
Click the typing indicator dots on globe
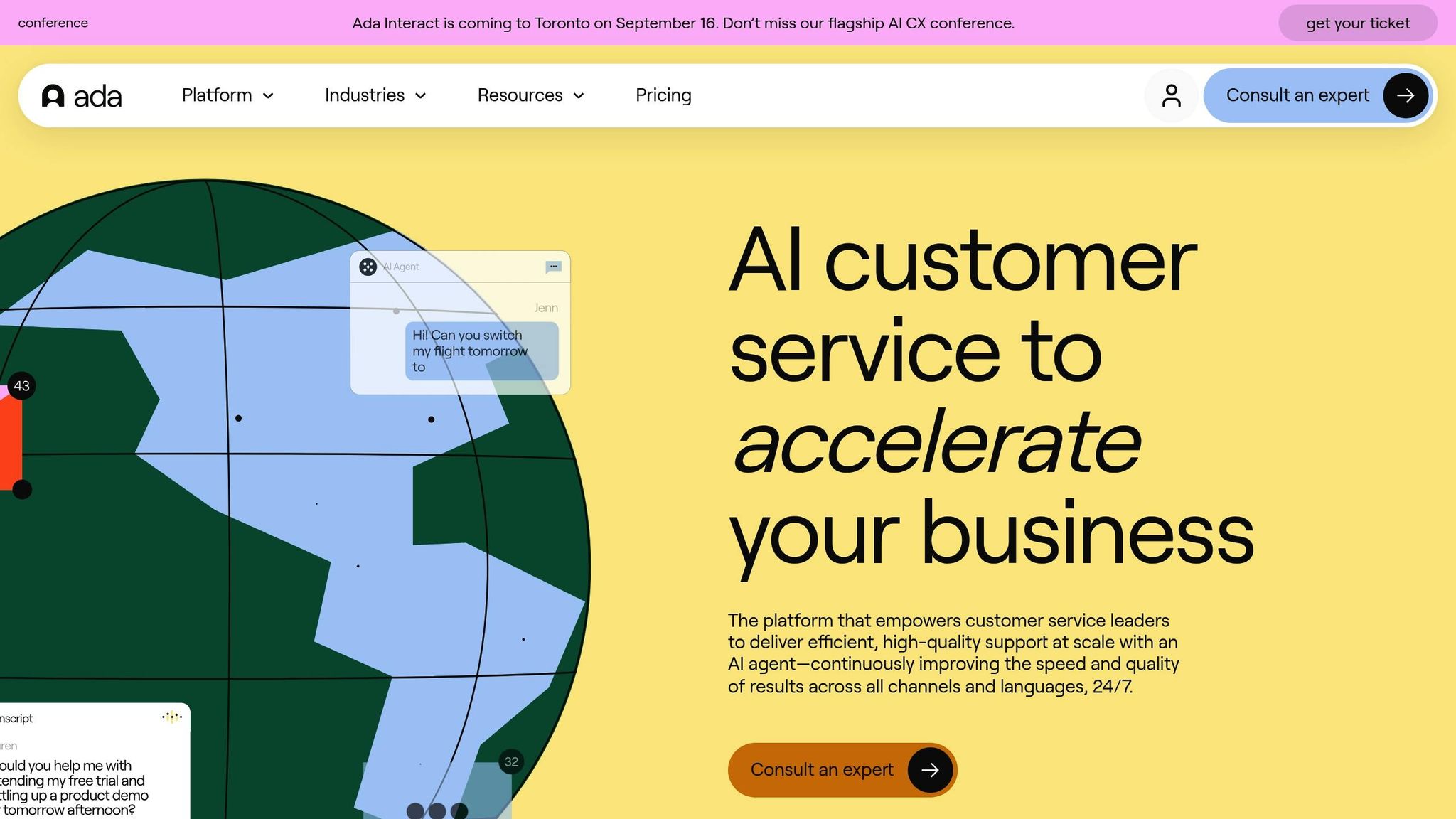click(437, 810)
